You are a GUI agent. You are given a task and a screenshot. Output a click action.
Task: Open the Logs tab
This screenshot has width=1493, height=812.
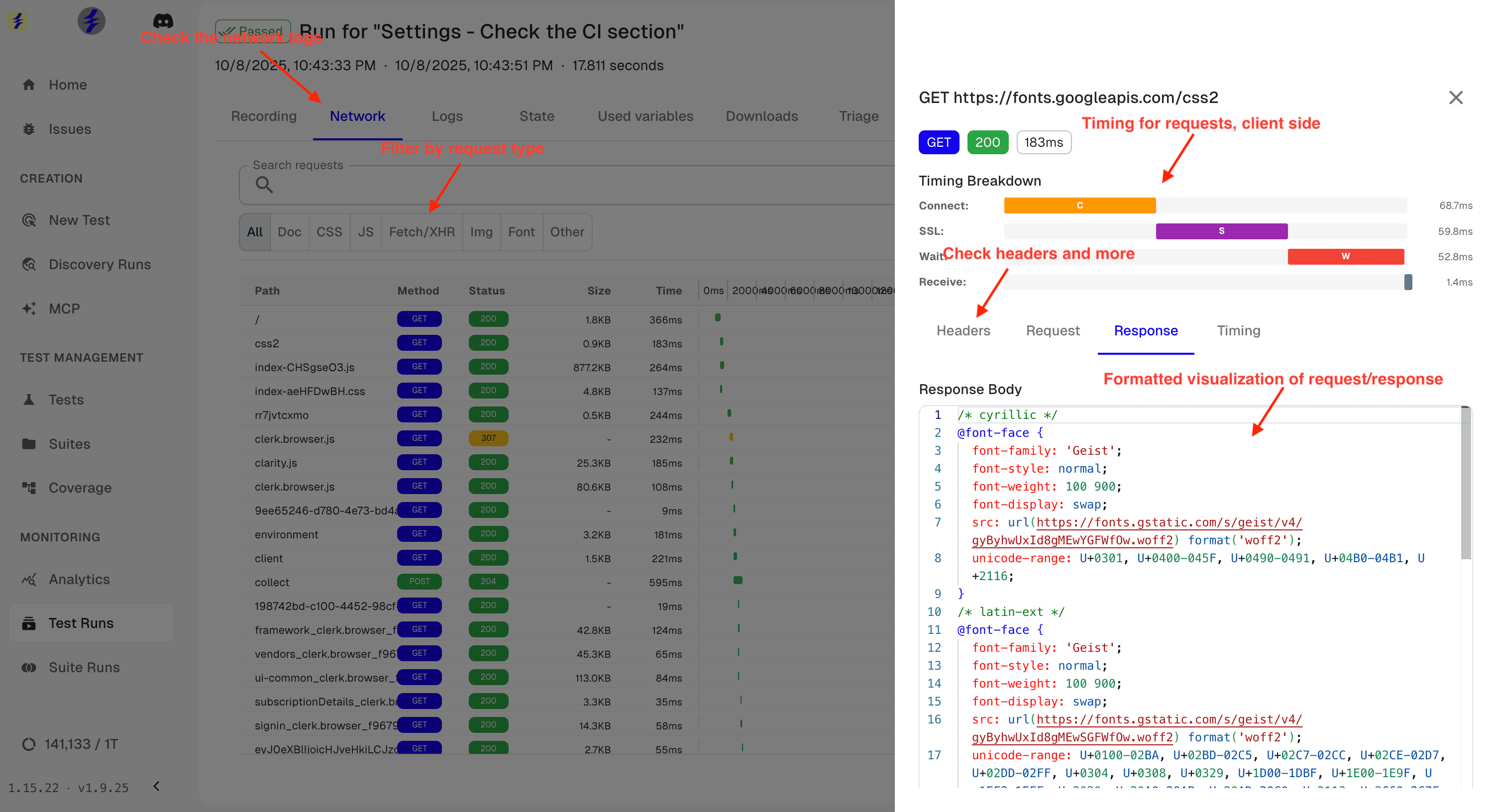tap(447, 116)
